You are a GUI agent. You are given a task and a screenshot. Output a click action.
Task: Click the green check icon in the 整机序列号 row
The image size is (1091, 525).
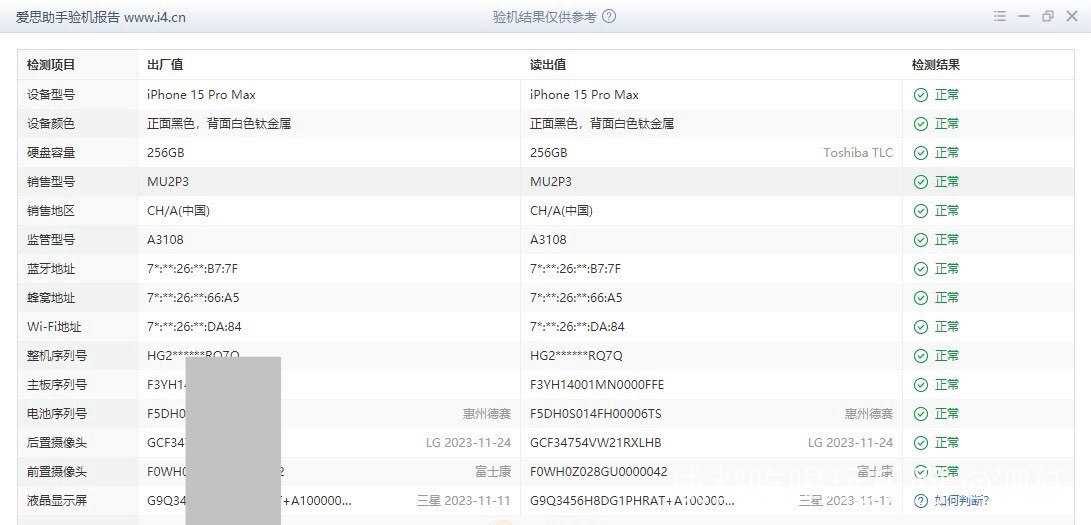(x=921, y=356)
